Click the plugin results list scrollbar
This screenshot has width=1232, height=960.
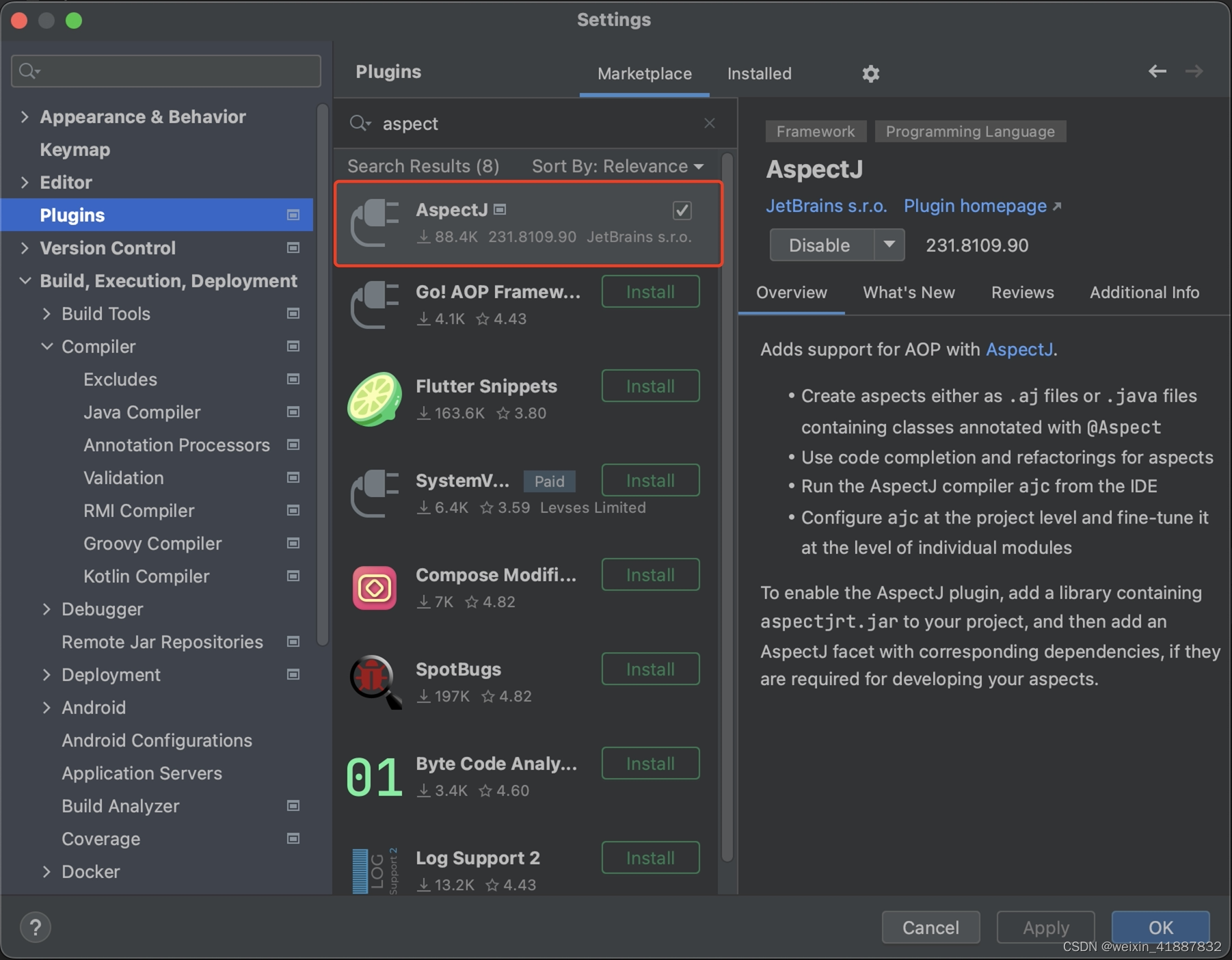(727, 506)
